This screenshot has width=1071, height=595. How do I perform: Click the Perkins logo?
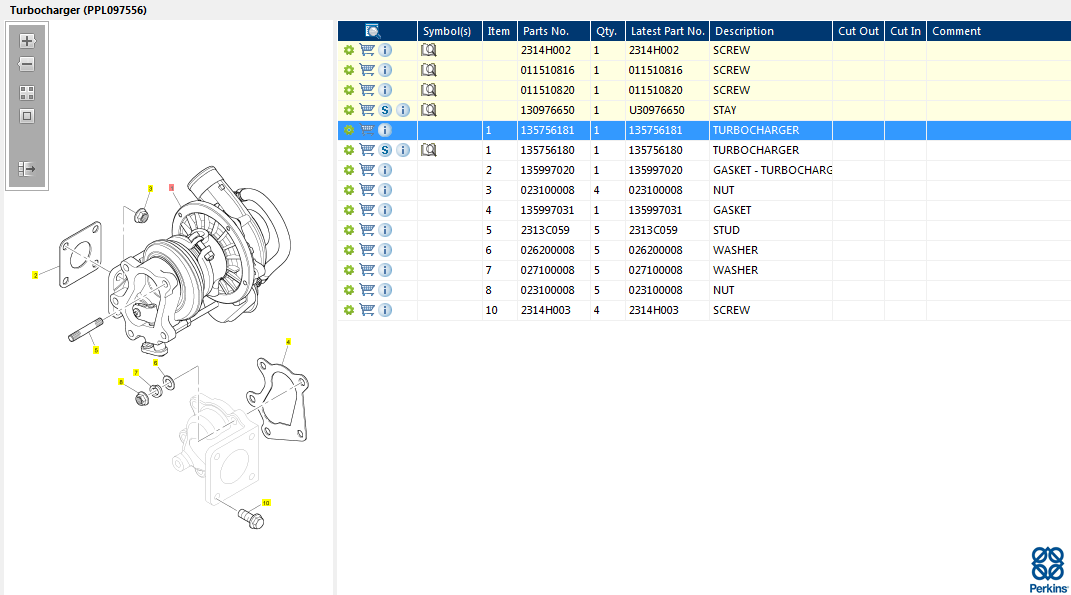pos(1048,570)
